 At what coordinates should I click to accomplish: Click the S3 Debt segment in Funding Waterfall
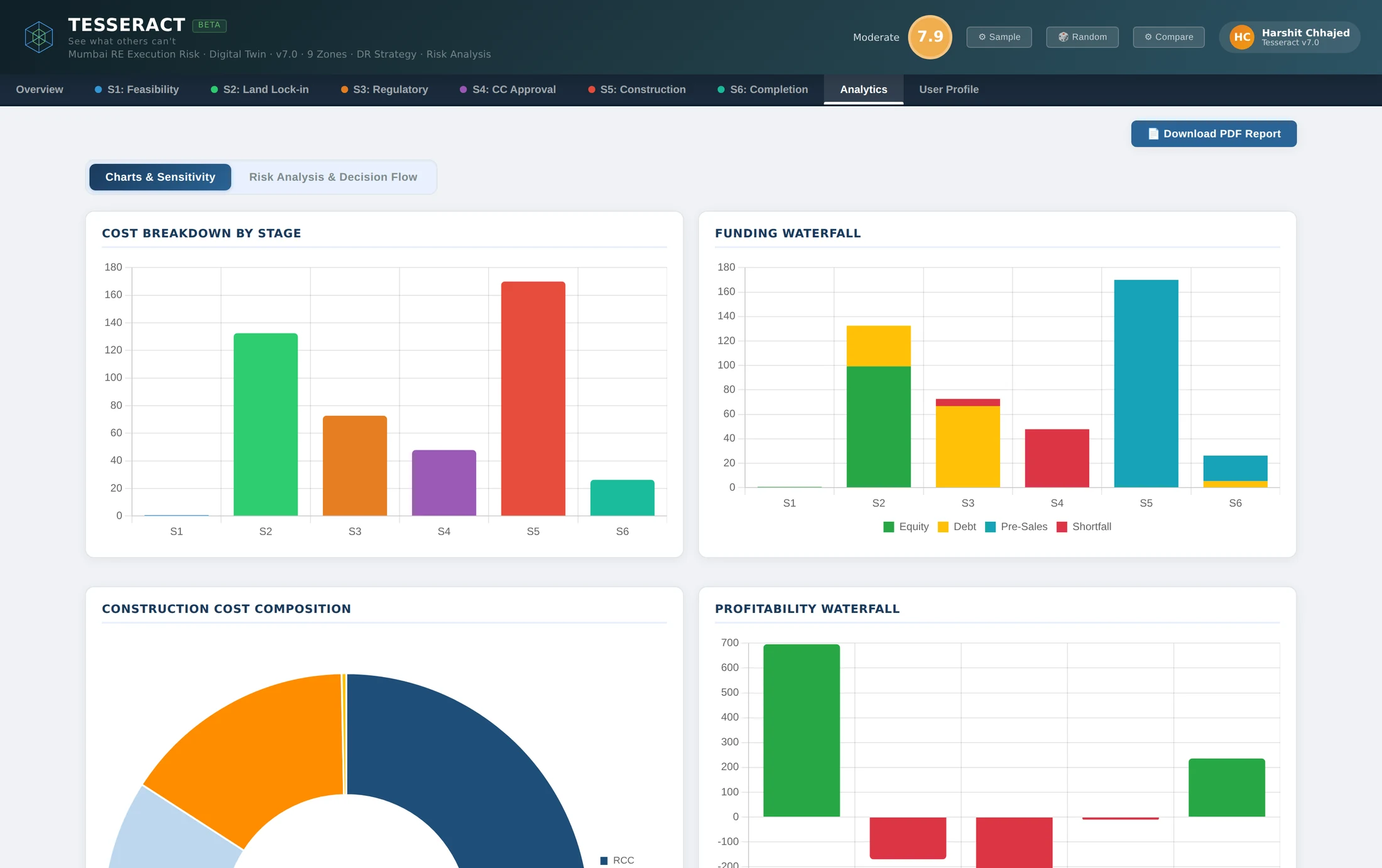click(x=968, y=447)
